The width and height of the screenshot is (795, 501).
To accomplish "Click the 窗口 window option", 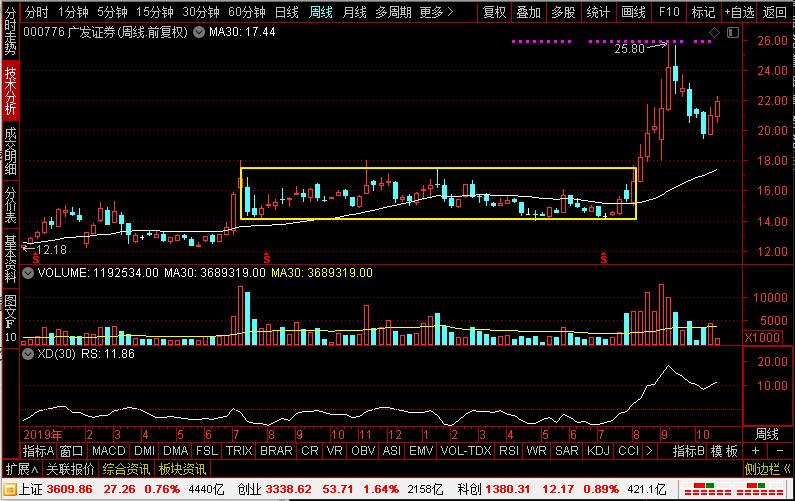I will (71, 451).
